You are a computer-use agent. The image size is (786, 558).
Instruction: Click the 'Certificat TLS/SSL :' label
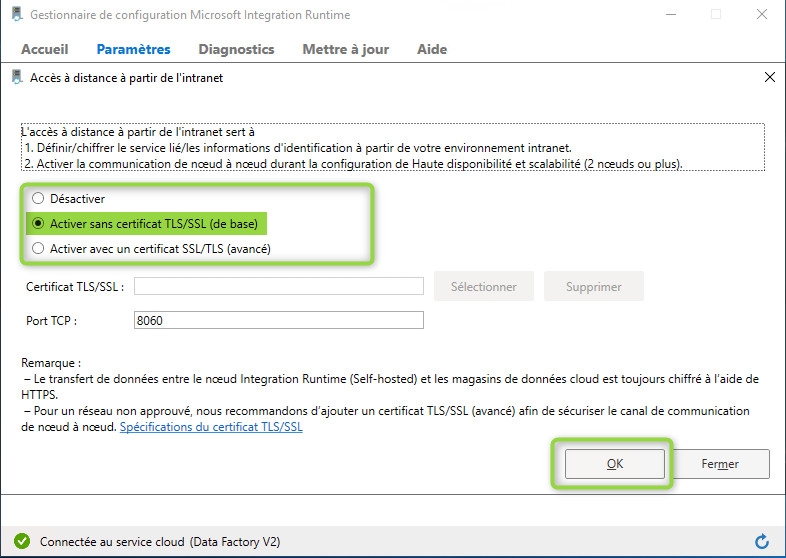click(75, 287)
